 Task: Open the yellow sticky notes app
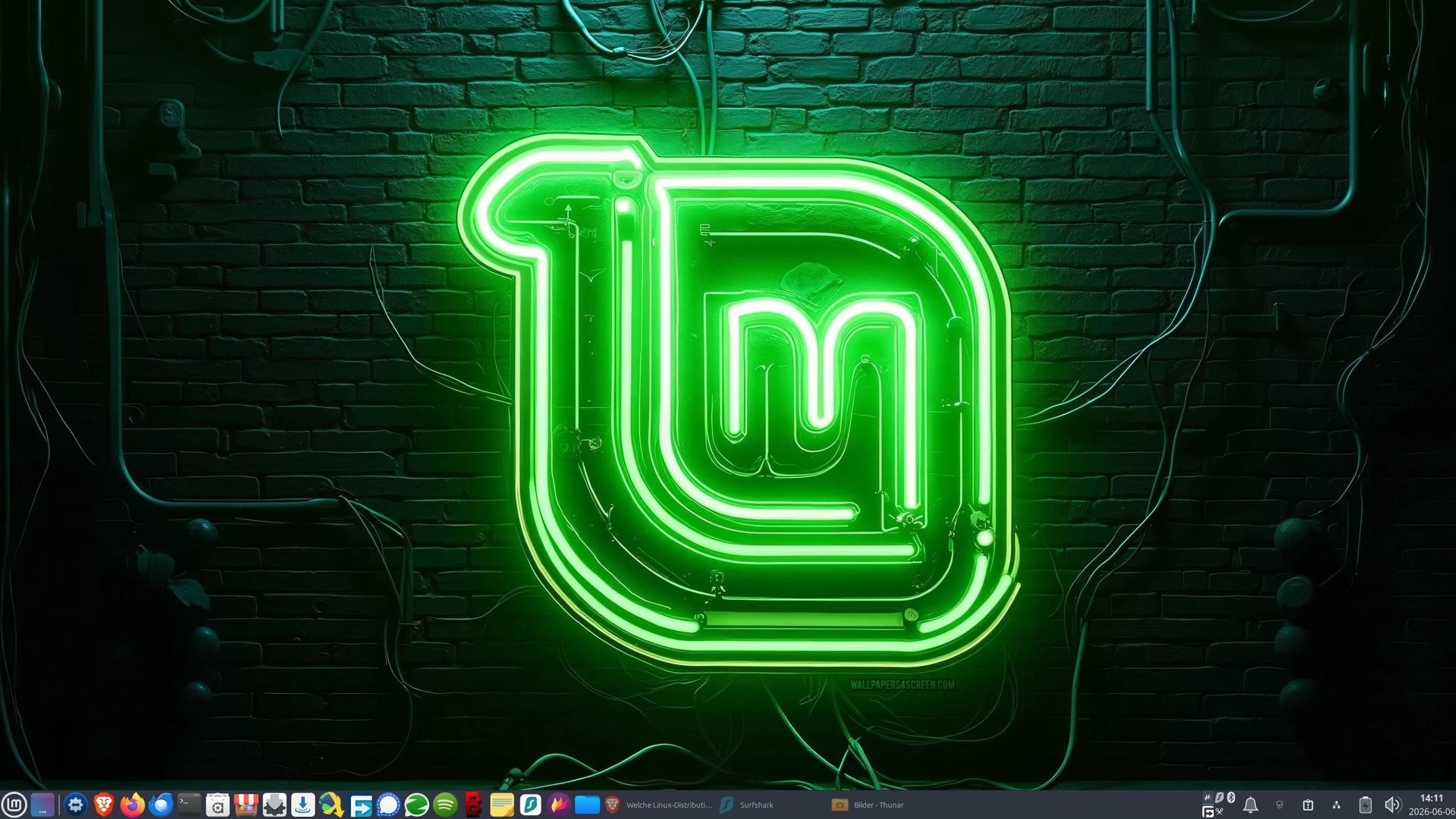(502, 805)
